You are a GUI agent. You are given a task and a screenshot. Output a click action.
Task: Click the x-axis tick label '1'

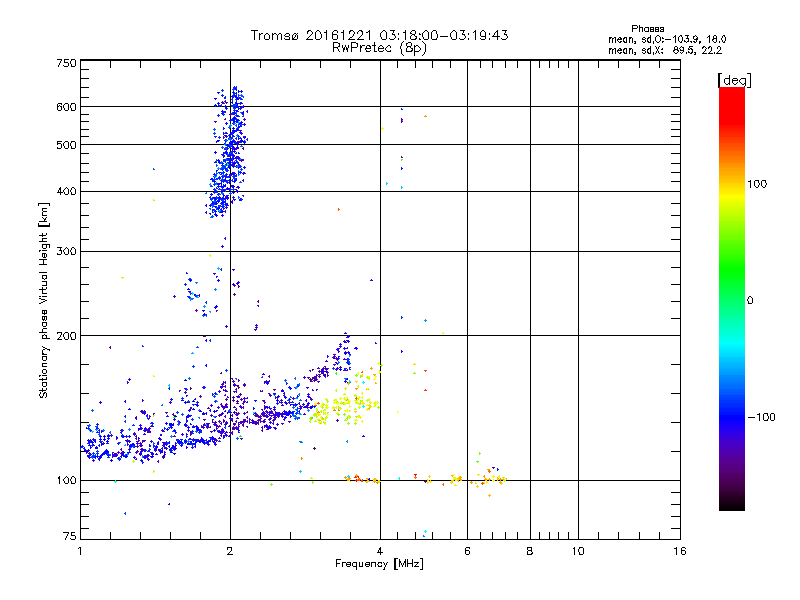[80, 551]
